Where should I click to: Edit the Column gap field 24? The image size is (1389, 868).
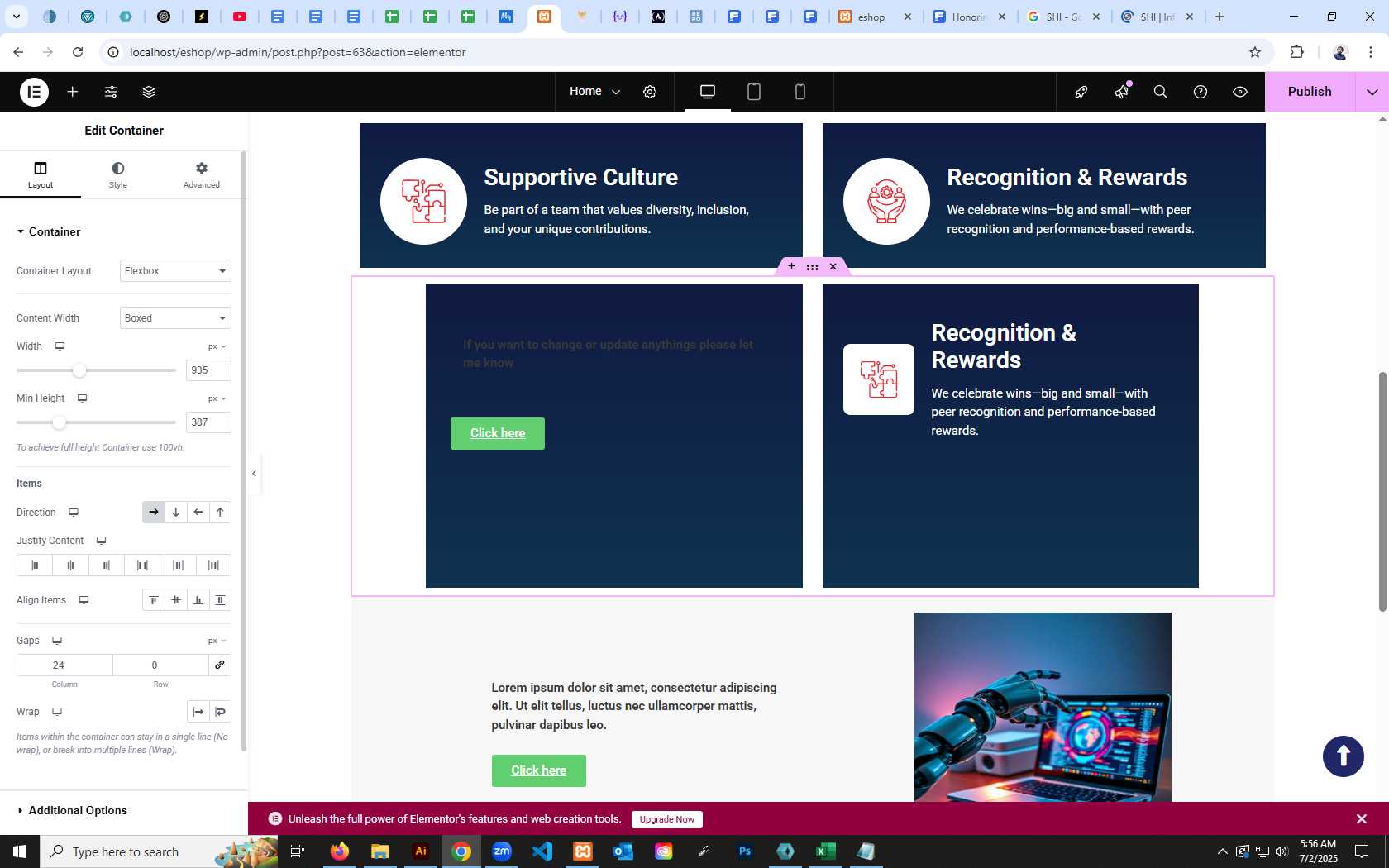point(64,665)
